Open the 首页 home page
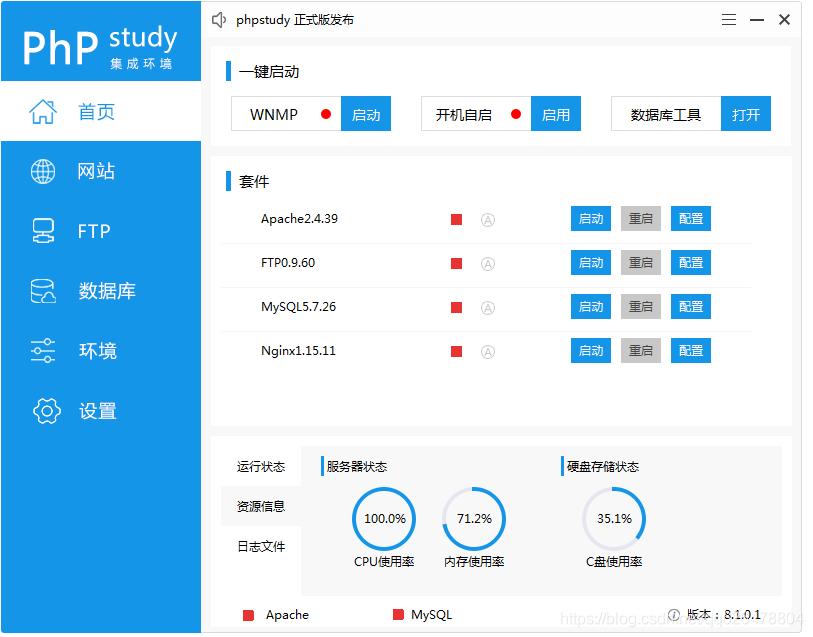This screenshot has height=637, width=813. [101, 111]
